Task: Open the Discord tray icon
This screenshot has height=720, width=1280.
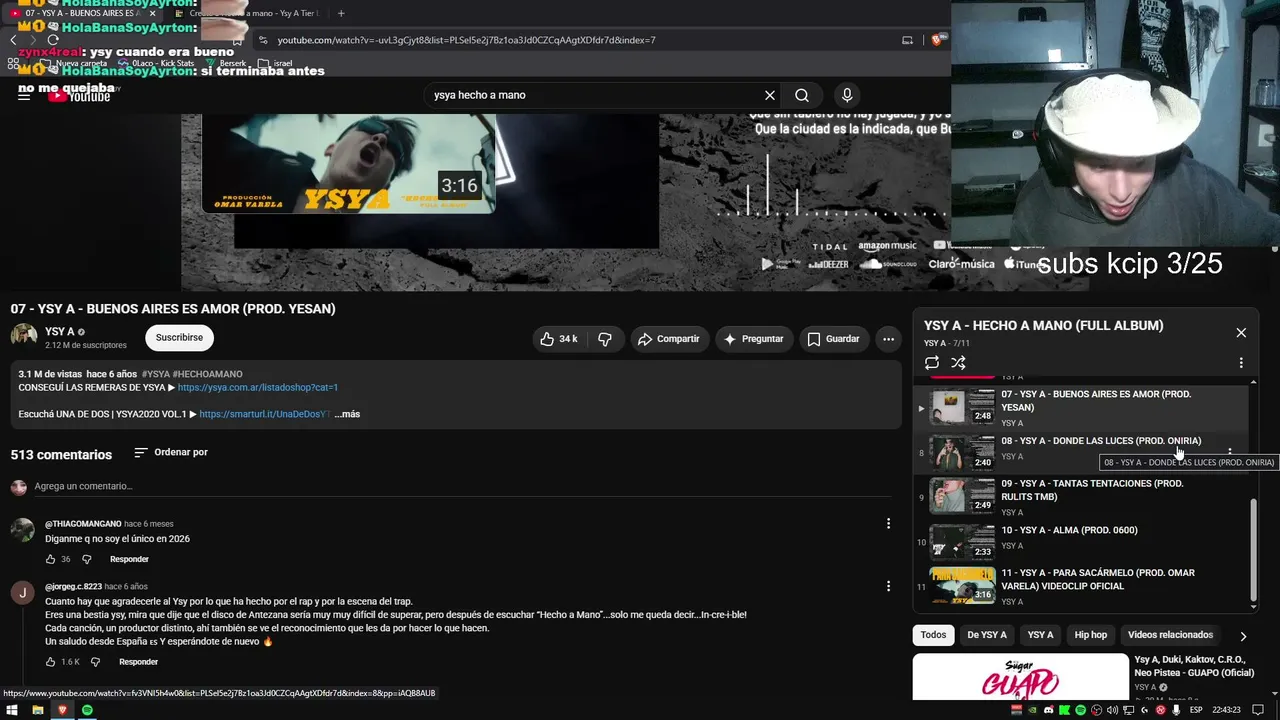Action: (1048, 710)
